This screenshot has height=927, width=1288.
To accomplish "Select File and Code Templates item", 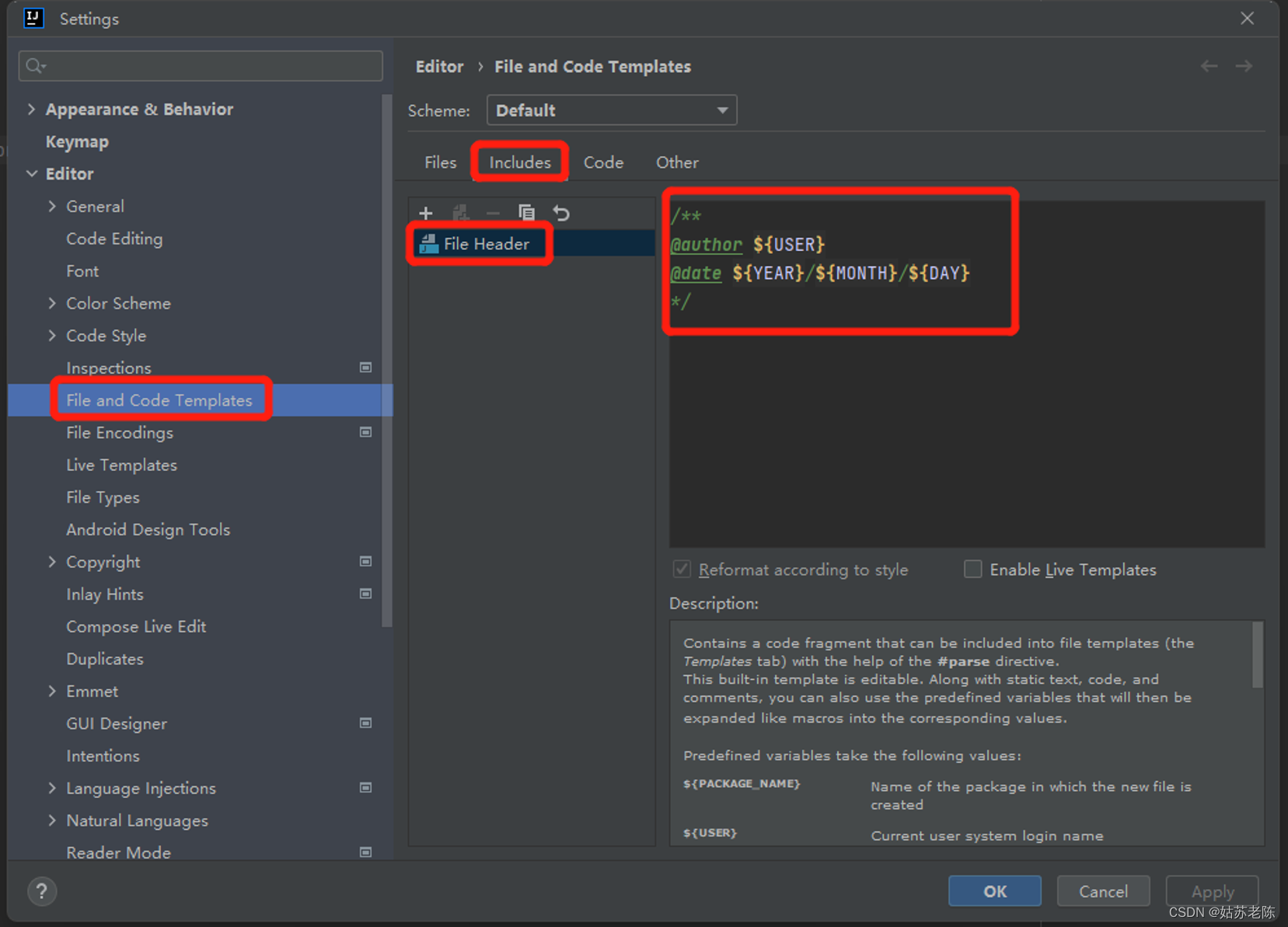I will [200, 400].
